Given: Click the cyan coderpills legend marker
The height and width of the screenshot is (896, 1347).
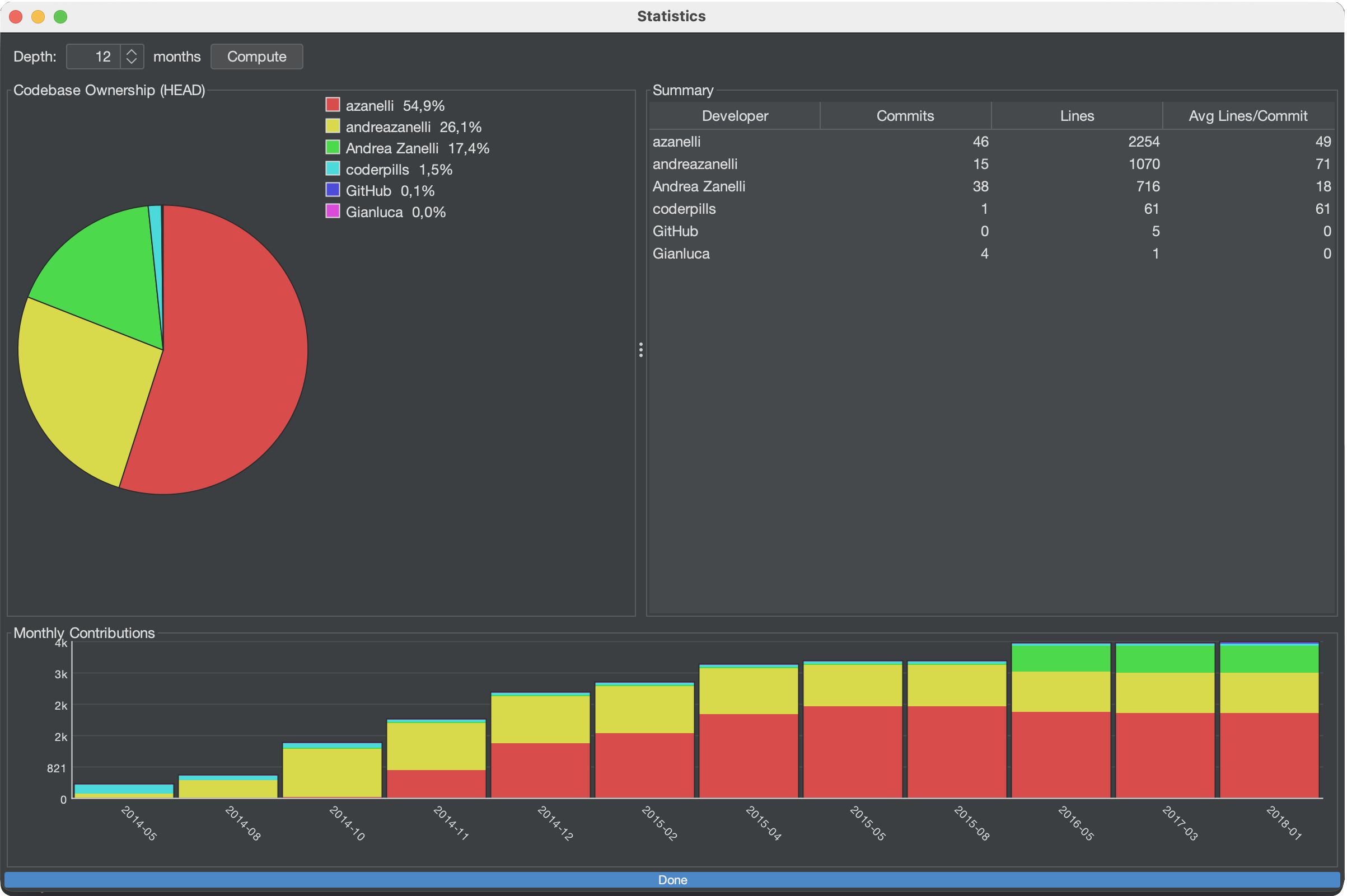Looking at the screenshot, I should [333, 168].
